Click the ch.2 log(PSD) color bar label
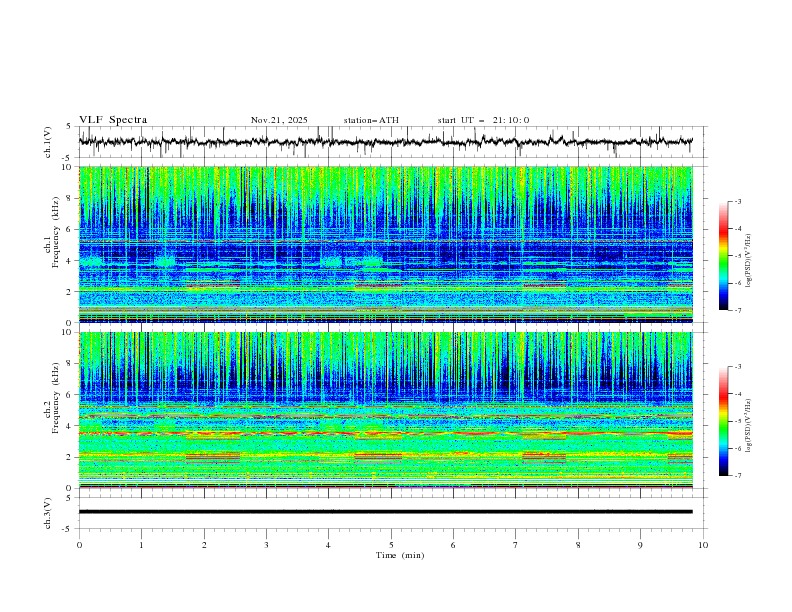Viewport: 792px width, 612px height. [x=748, y=425]
